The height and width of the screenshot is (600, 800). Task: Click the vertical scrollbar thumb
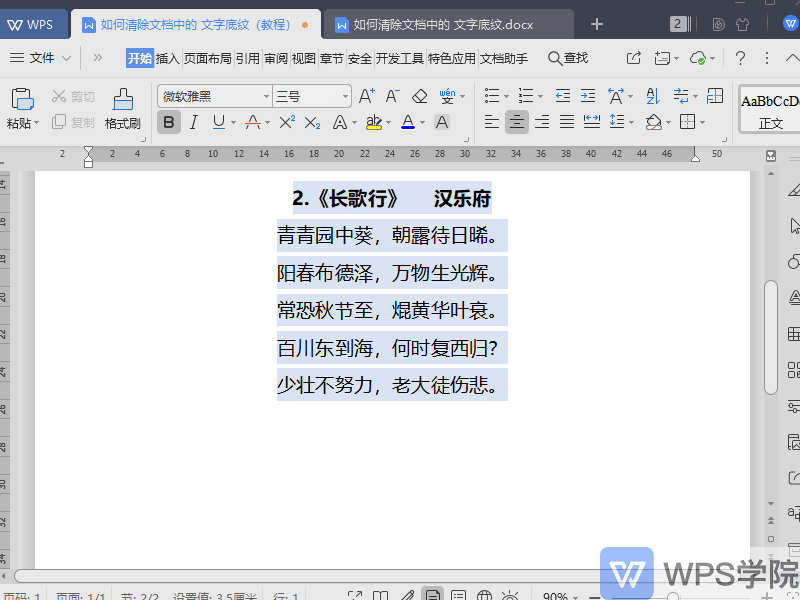[x=770, y=337]
